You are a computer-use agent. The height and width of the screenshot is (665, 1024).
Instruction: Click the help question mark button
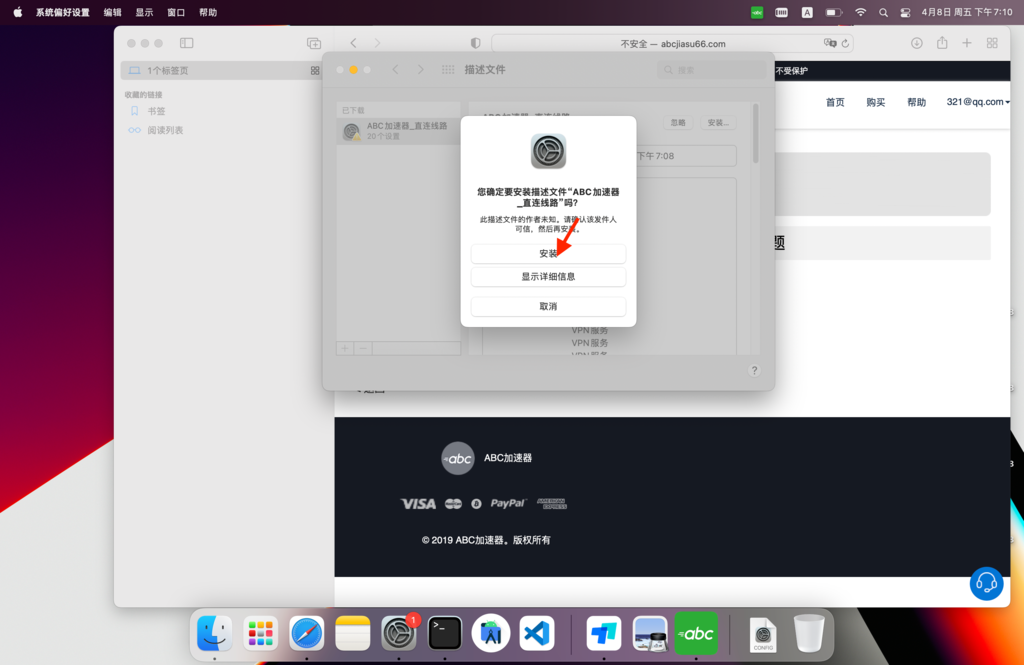754,370
